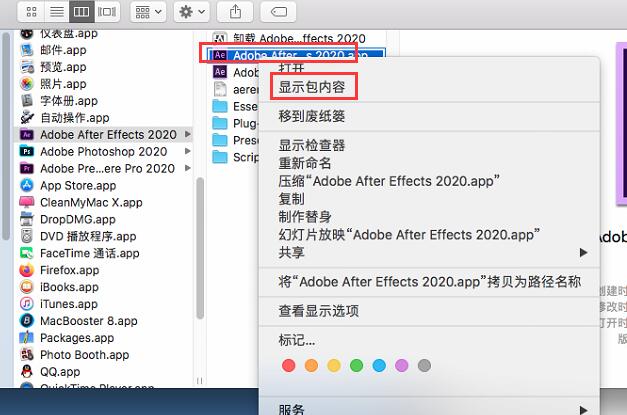
Task: Select DVD 播放程序.app icon
Action: [x=26, y=236]
